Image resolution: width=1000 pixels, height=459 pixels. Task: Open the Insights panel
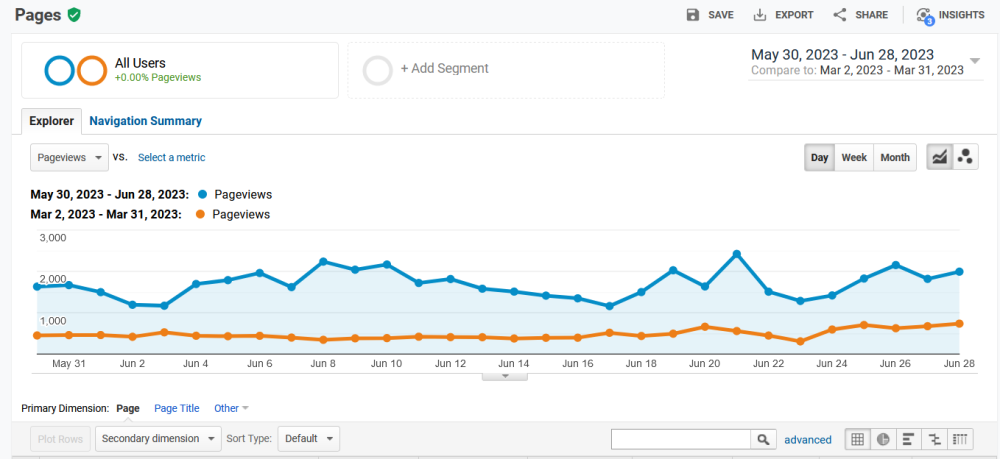(x=950, y=15)
